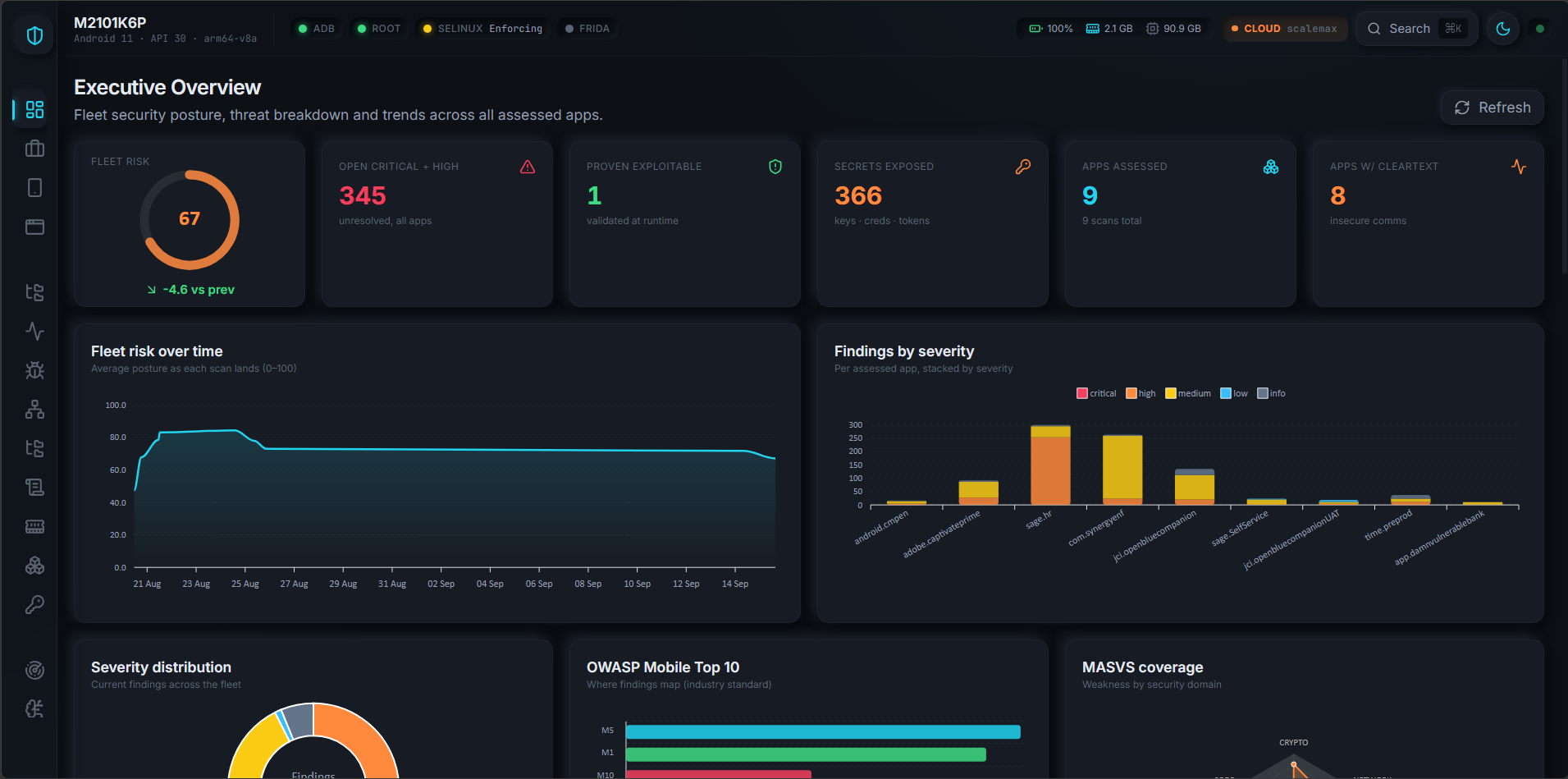This screenshot has height=779, width=1568.
Task: Open the key sidebar icon
Action: (34, 605)
